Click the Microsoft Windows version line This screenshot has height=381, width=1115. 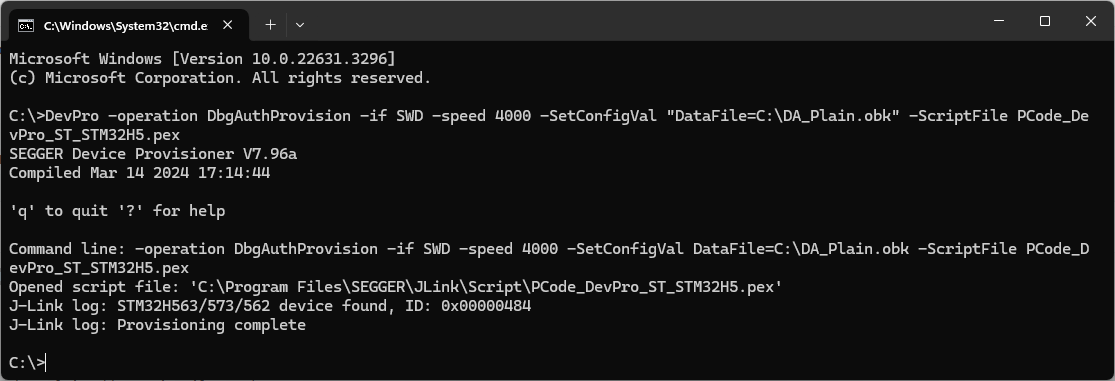pos(202,58)
